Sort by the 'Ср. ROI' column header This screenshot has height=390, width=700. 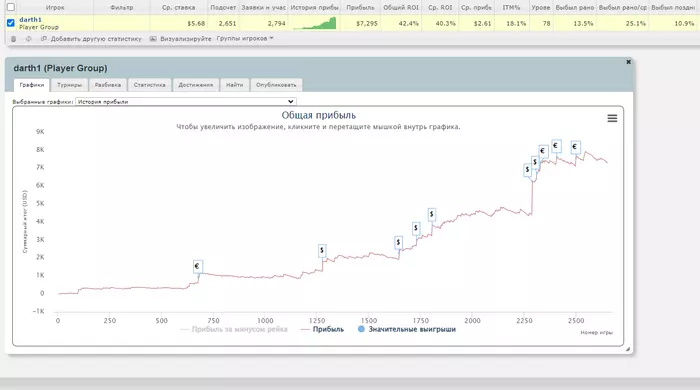(440, 8)
